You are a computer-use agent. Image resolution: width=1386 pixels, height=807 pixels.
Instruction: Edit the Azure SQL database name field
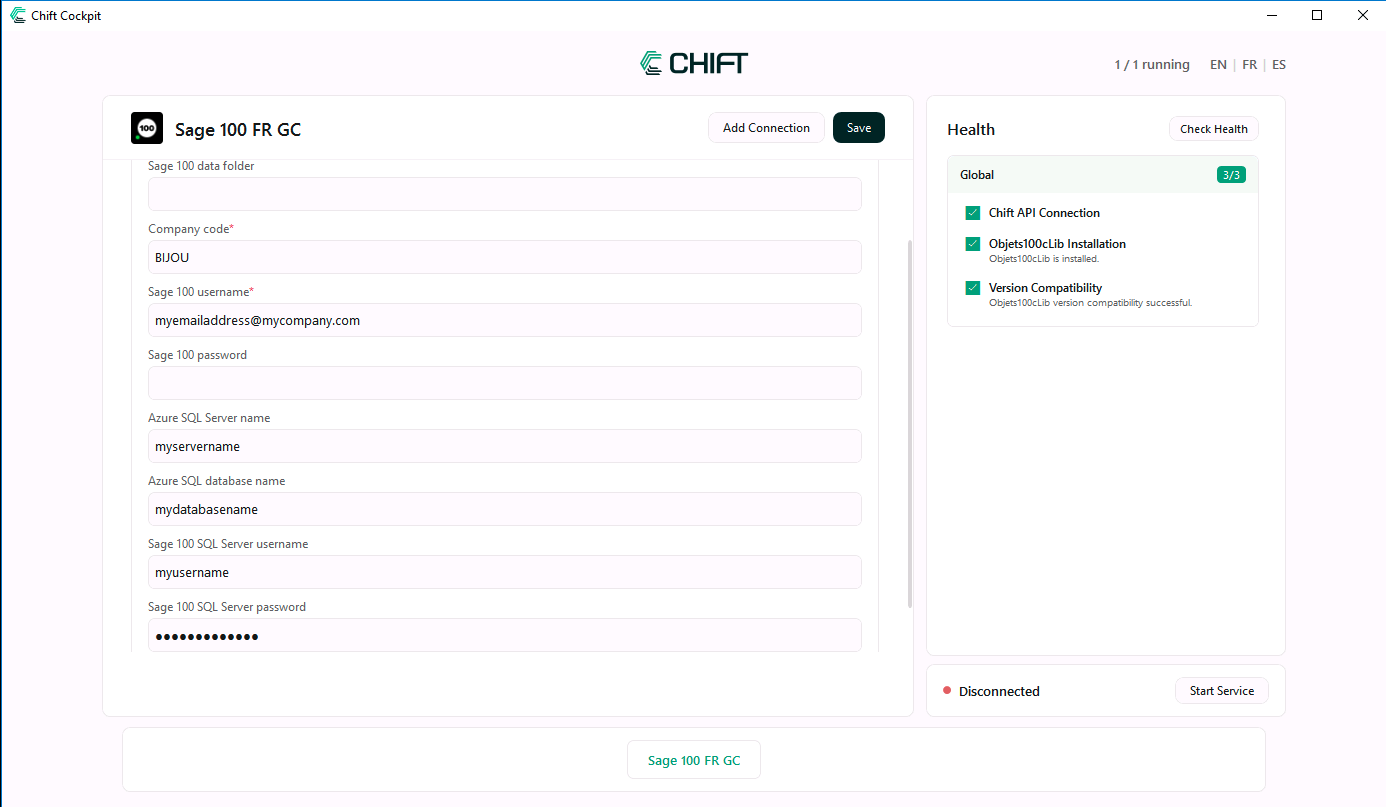click(x=505, y=509)
